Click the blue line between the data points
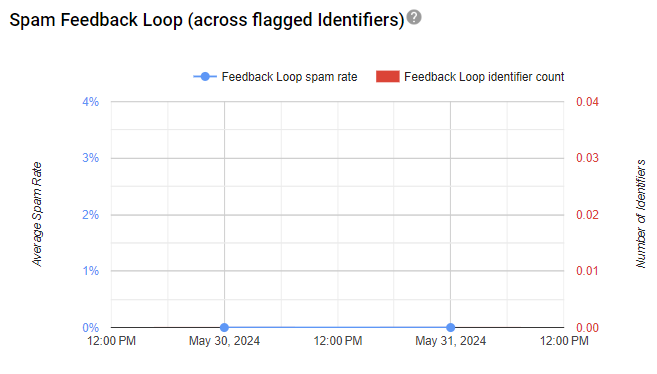657x374 pixels. tap(337, 327)
